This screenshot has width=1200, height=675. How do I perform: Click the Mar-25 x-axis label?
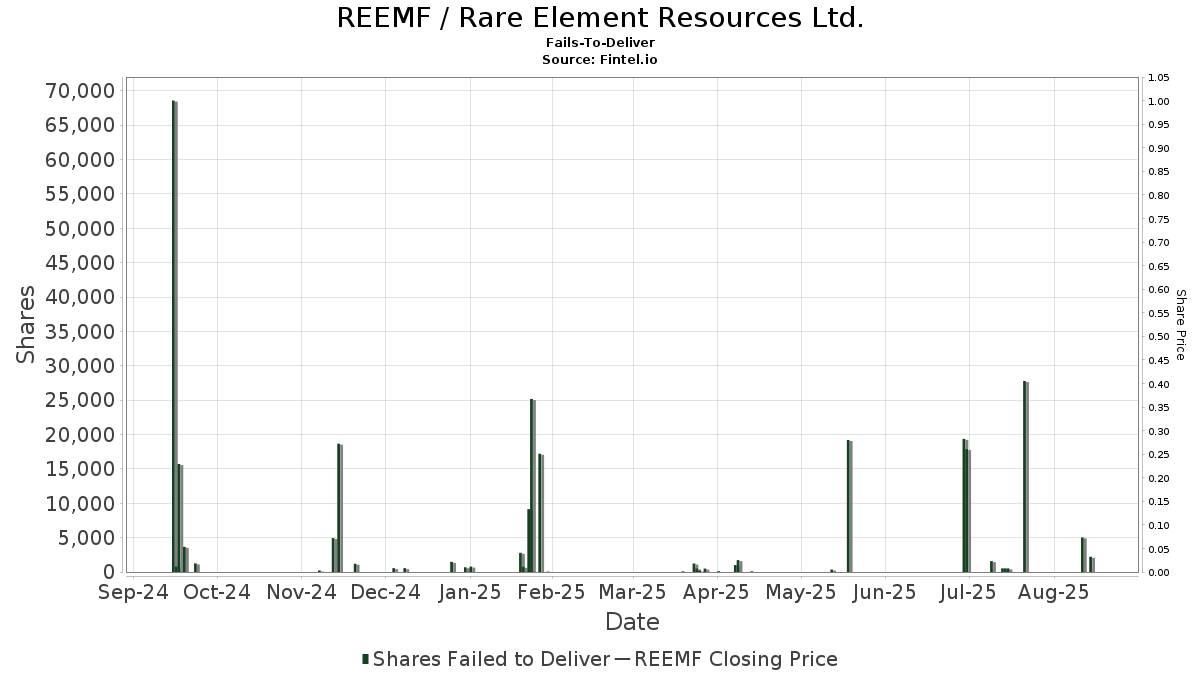632,593
